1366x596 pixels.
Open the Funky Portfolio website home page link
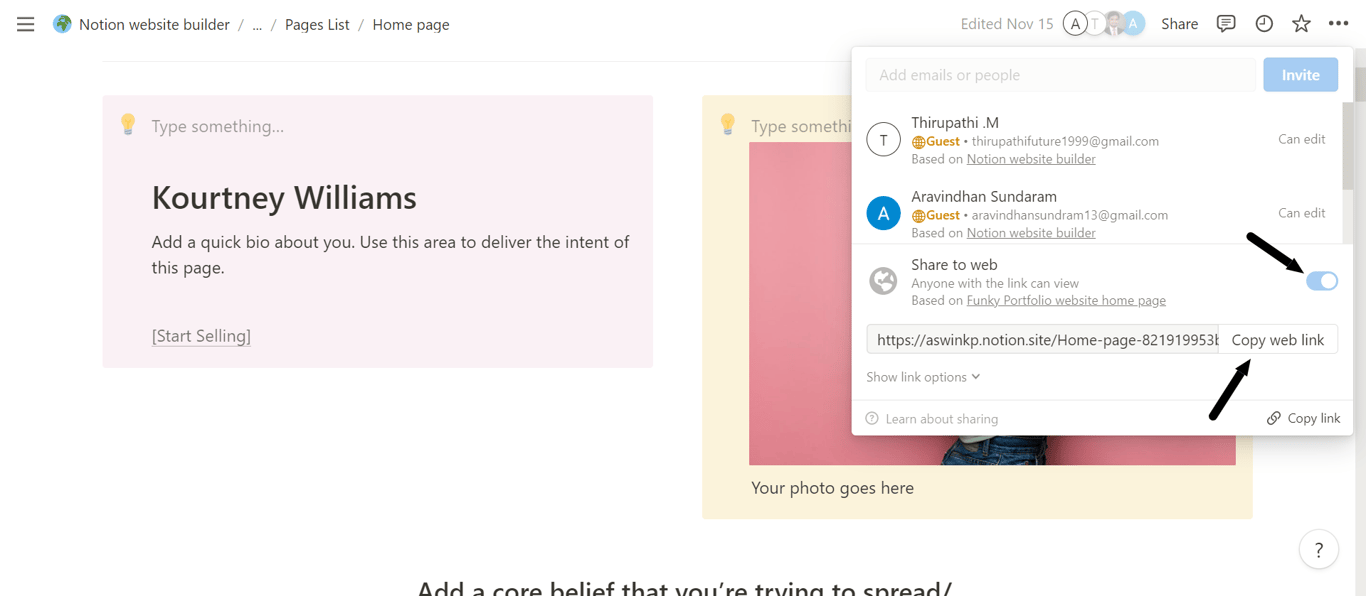click(1066, 300)
